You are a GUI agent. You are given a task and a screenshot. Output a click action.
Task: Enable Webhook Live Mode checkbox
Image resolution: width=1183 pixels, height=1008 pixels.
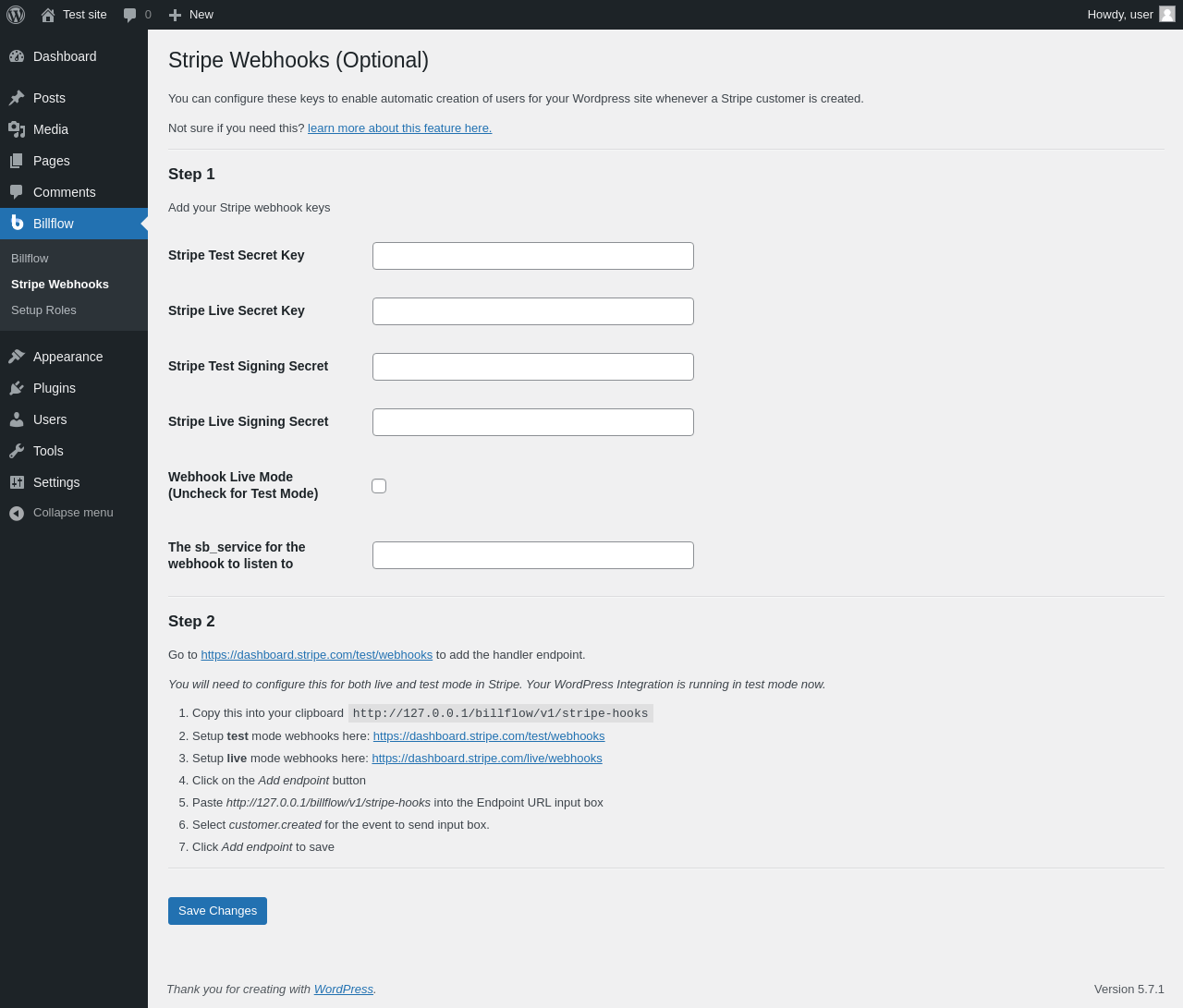tap(379, 486)
